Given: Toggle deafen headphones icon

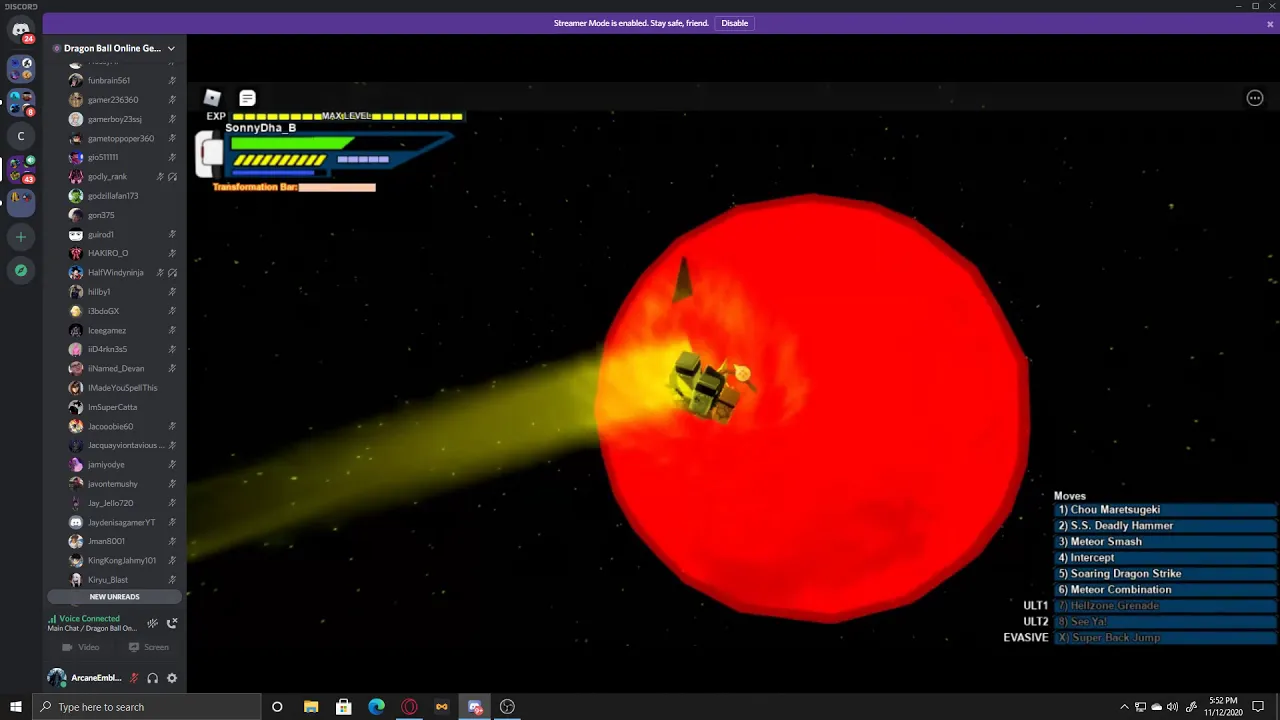Looking at the screenshot, I should pos(153,678).
